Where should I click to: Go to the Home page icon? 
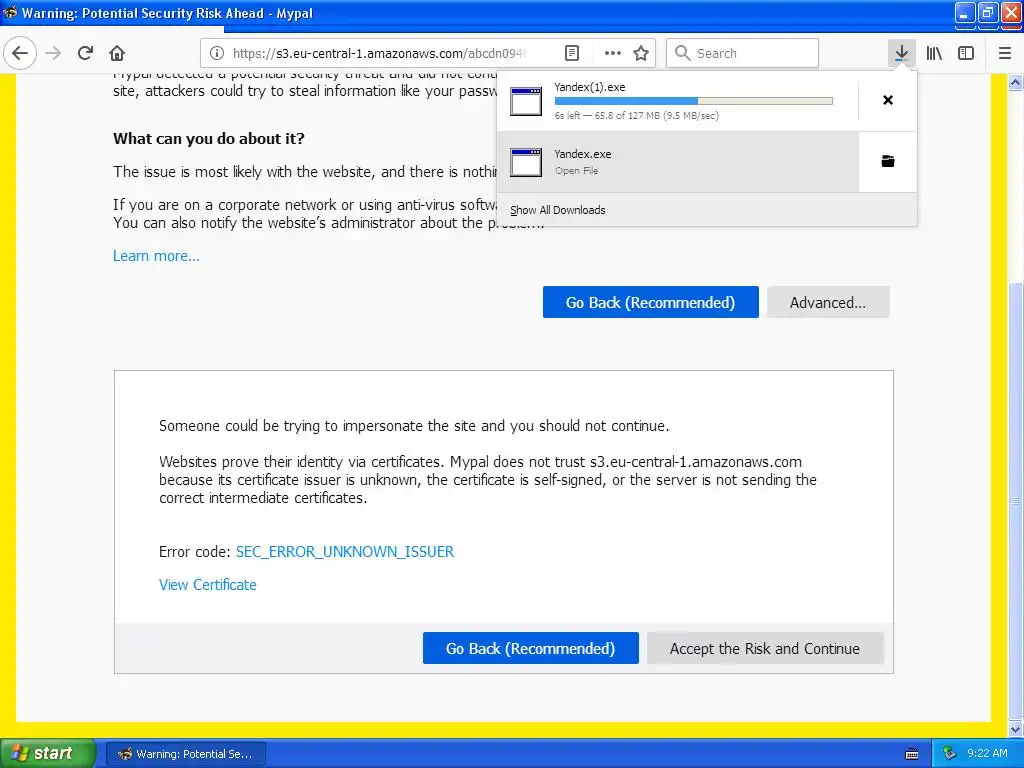[x=117, y=53]
